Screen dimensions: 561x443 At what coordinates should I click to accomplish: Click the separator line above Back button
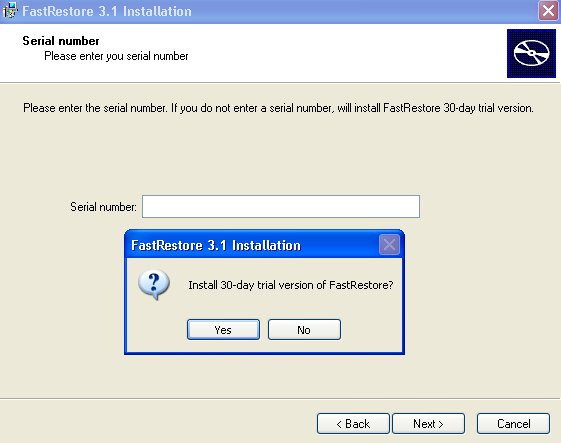pyautogui.click(x=280, y=398)
